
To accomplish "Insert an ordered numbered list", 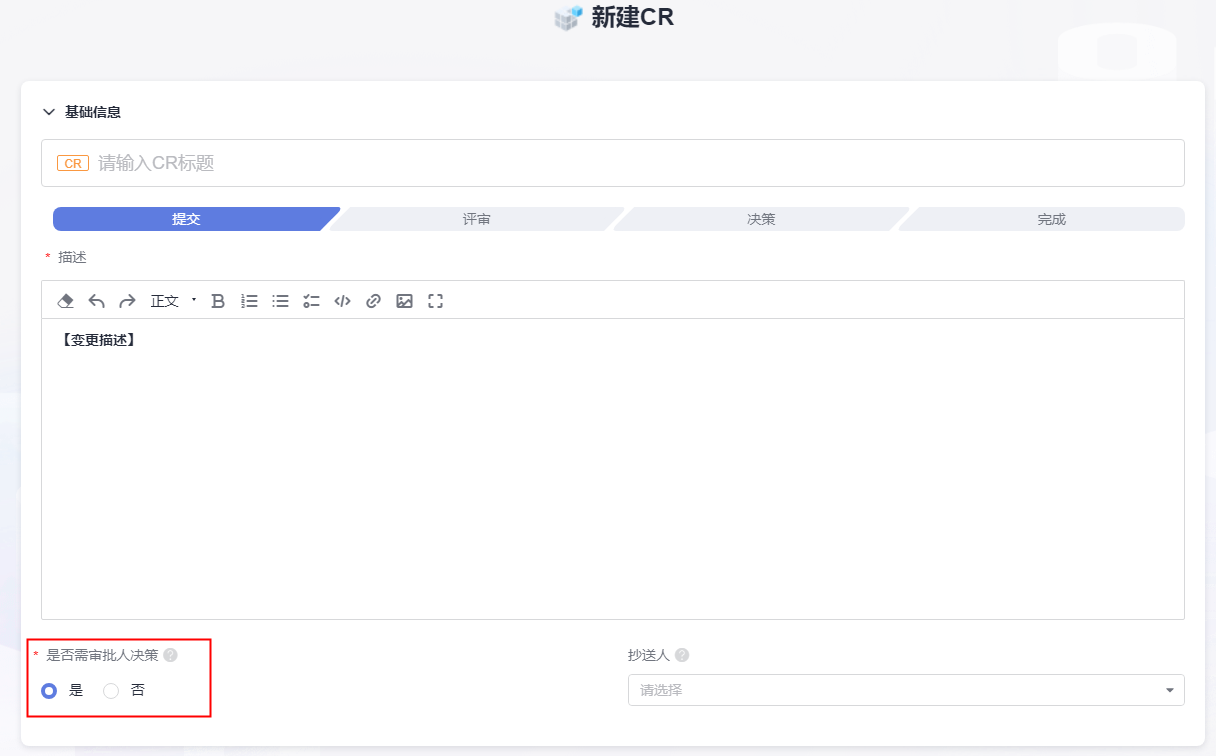I will [250, 301].
